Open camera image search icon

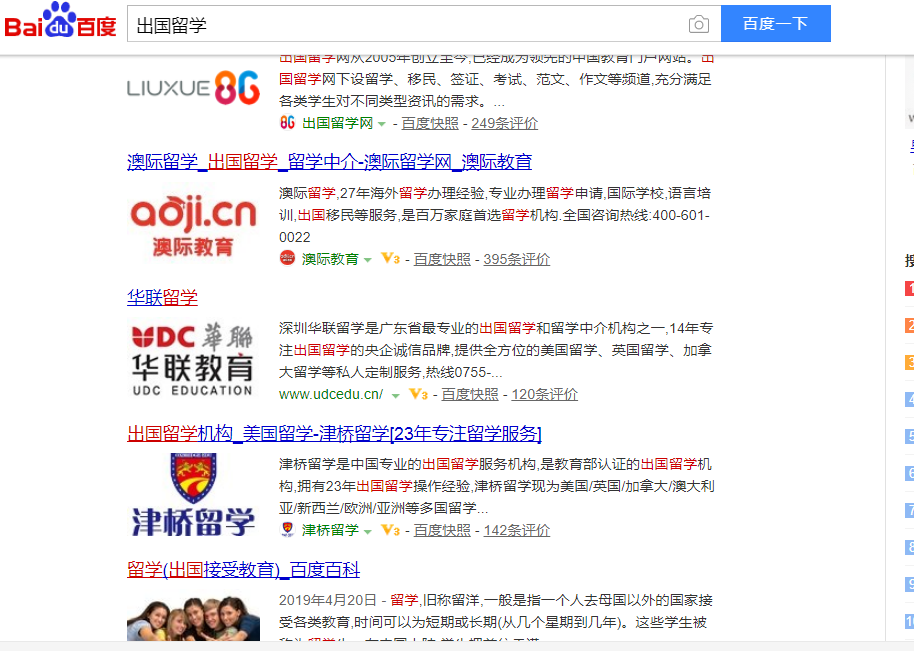698,24
